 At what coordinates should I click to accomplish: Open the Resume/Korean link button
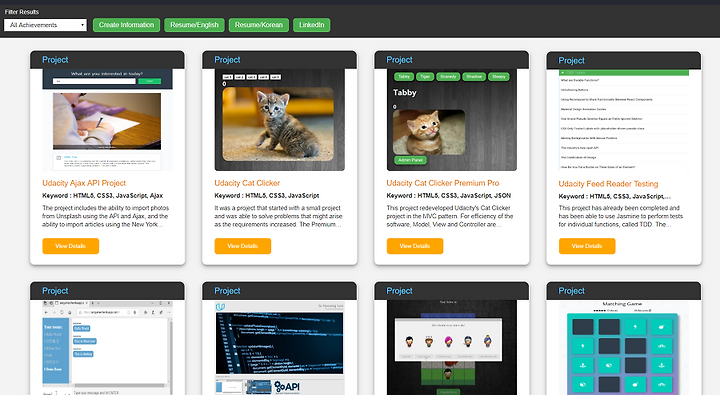259,25
